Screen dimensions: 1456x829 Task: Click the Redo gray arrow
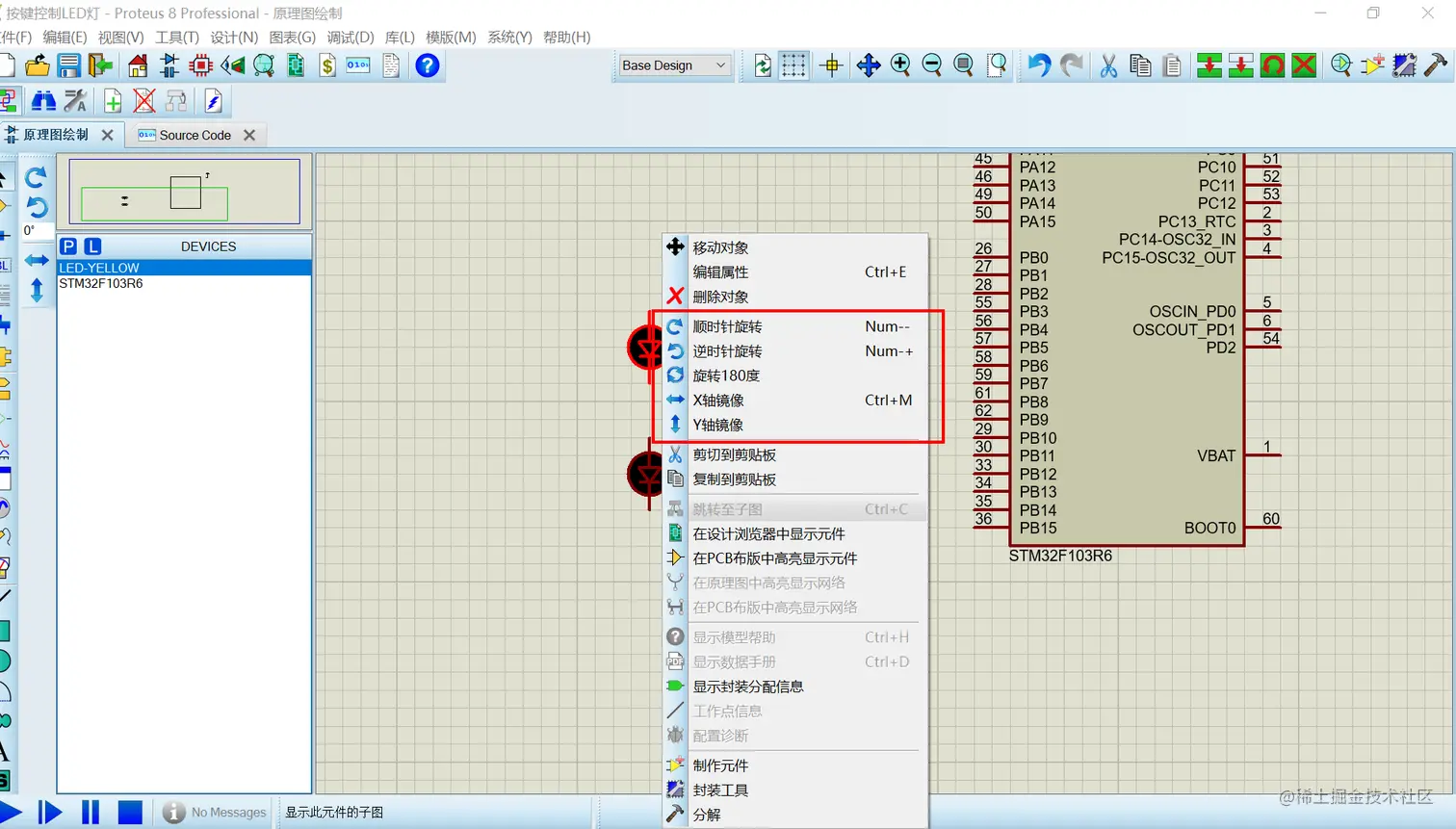[x=1071, y=65]
